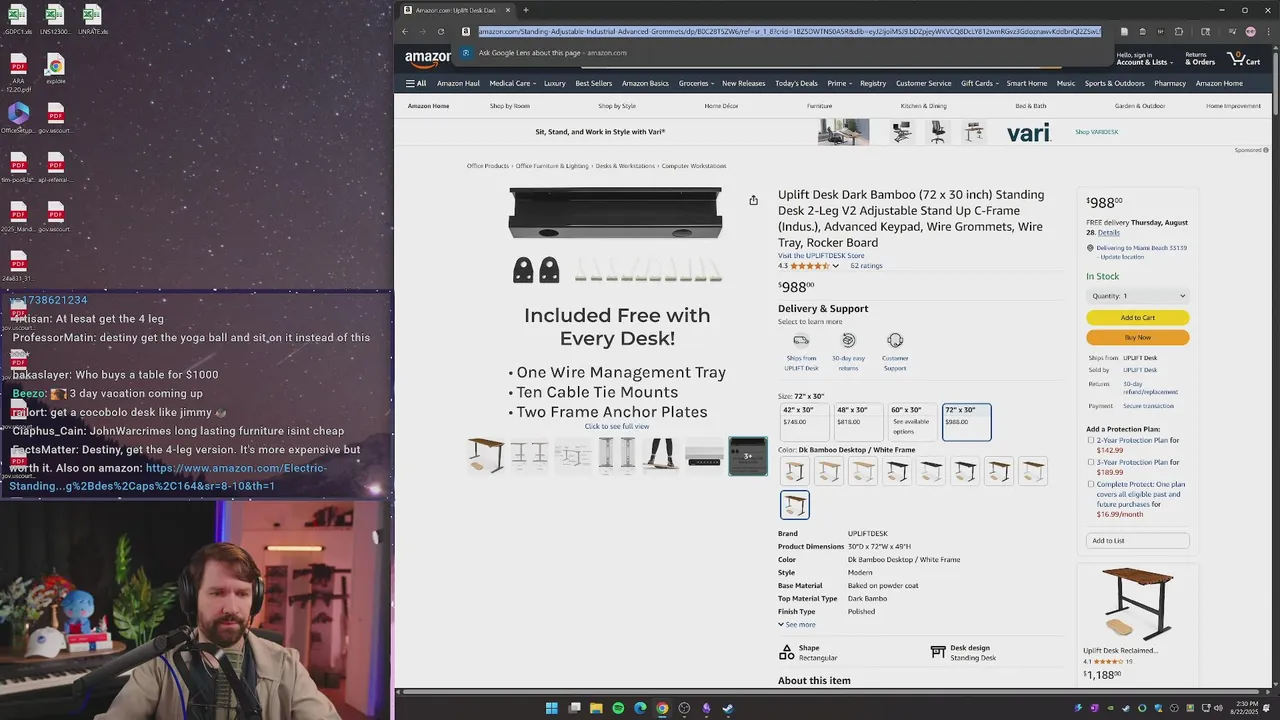Visit the UPLIFTDESK Store link
1280x720 pixels.
pyautogui.click(x=821, y=256)
